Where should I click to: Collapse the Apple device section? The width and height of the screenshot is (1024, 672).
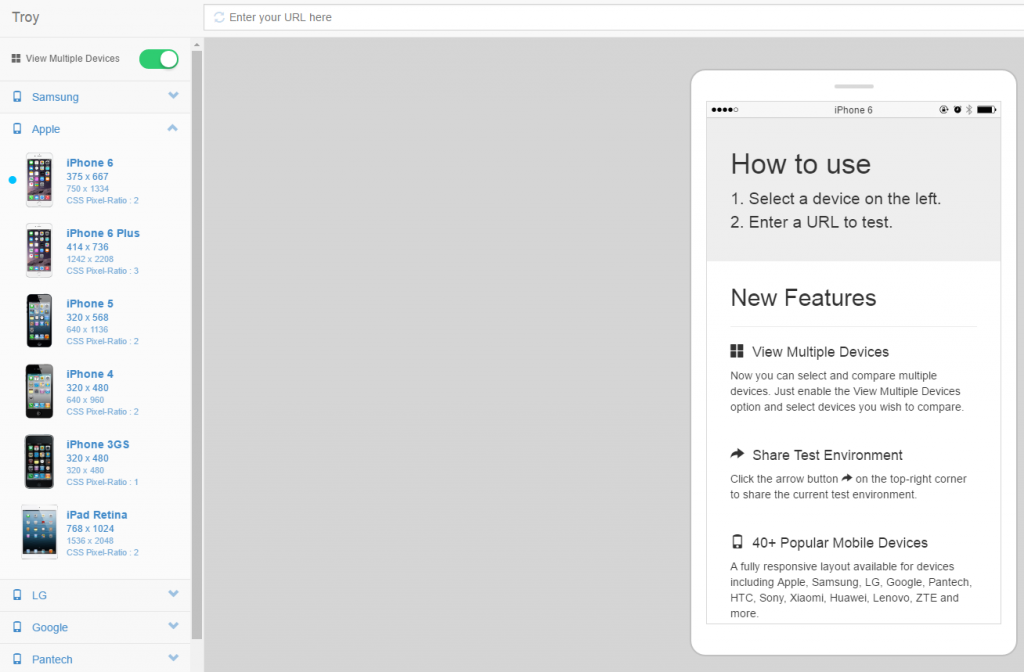click(x=173, y=128)
